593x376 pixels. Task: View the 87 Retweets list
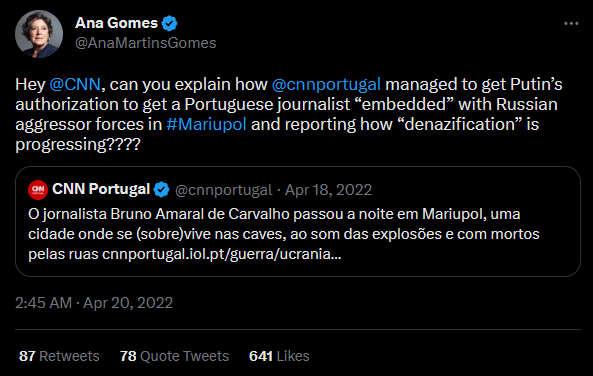(59, 356)
